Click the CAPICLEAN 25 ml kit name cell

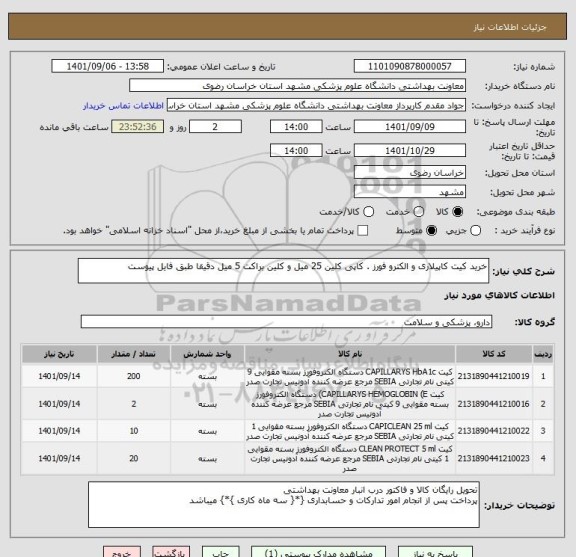(x=350, y=431)
